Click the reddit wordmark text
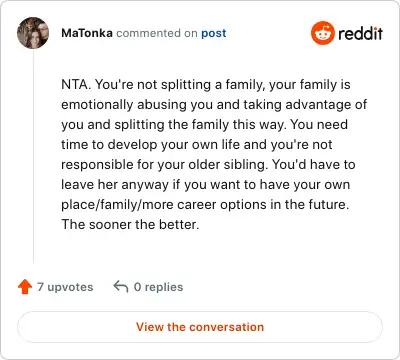400x360 pixels. click(360, 33)
